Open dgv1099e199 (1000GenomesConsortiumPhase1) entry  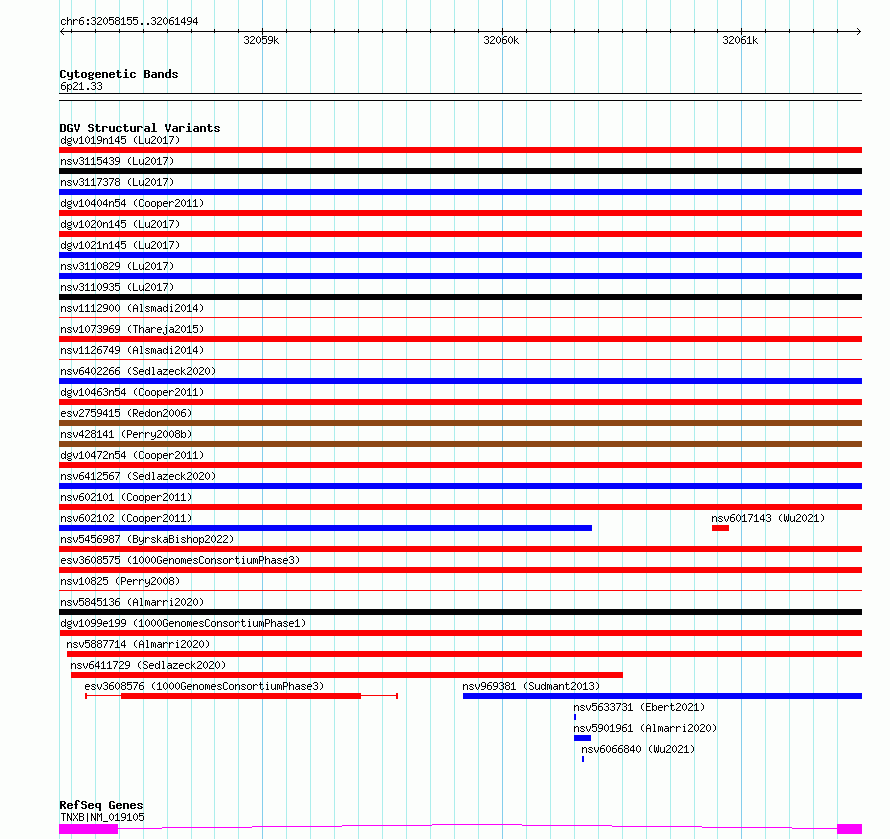click(183, 623)
